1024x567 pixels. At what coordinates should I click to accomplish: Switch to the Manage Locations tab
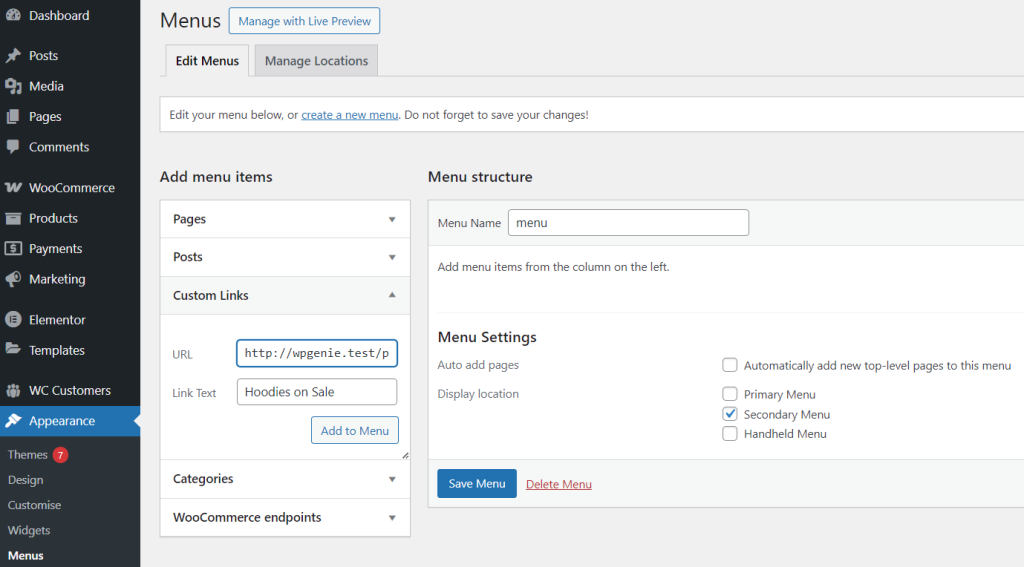(x=316, y=61)
